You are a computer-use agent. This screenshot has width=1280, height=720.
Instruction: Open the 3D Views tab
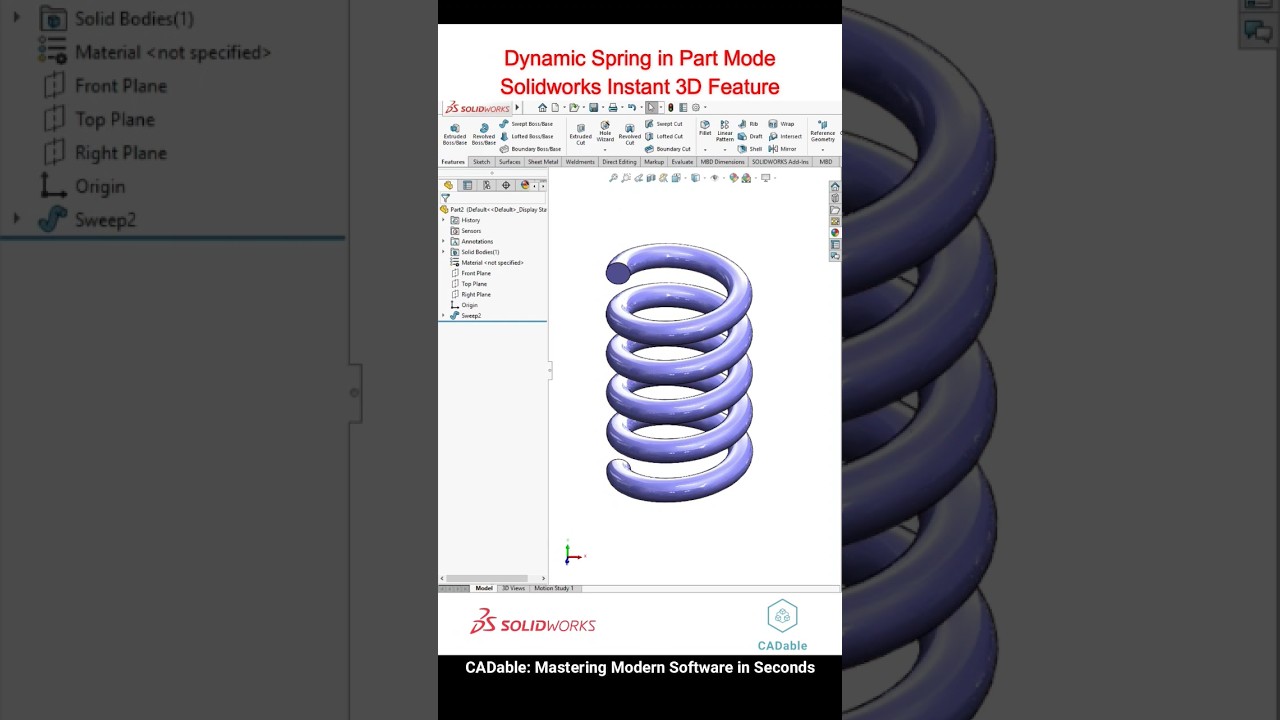[x=513, y=588]
